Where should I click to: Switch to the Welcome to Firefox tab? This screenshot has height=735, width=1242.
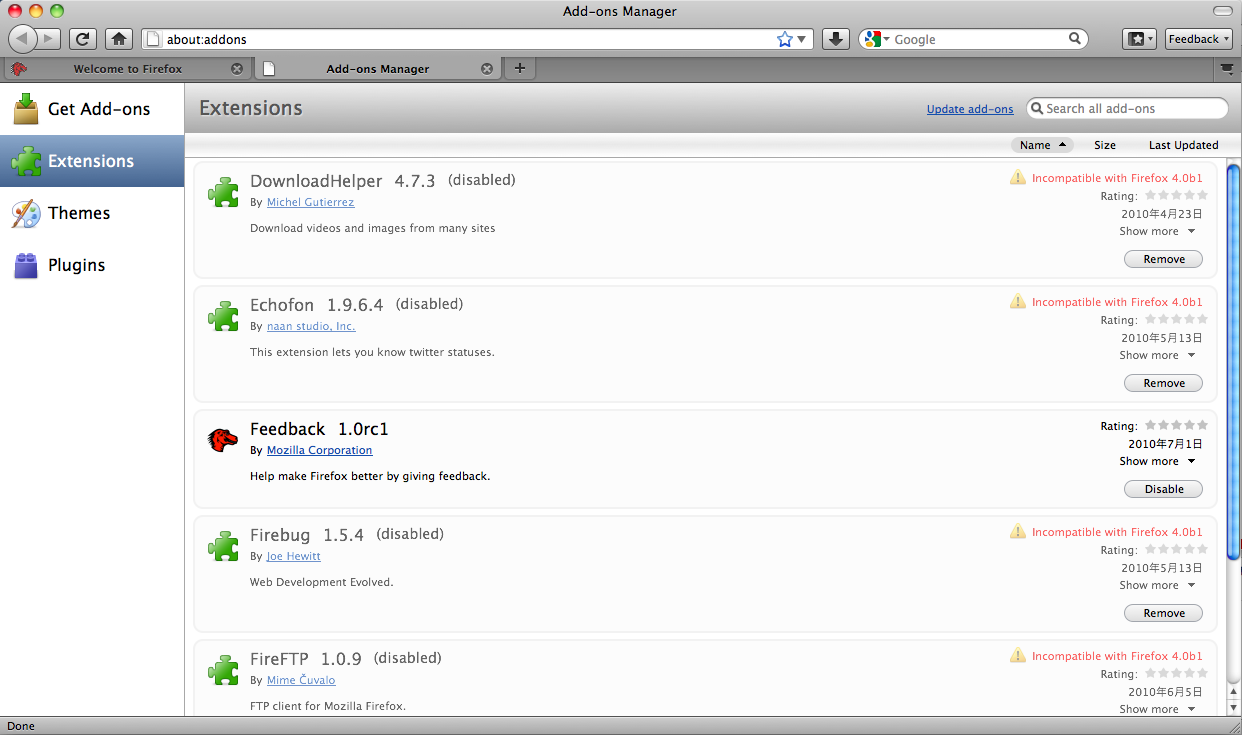[x=127, y=69]
